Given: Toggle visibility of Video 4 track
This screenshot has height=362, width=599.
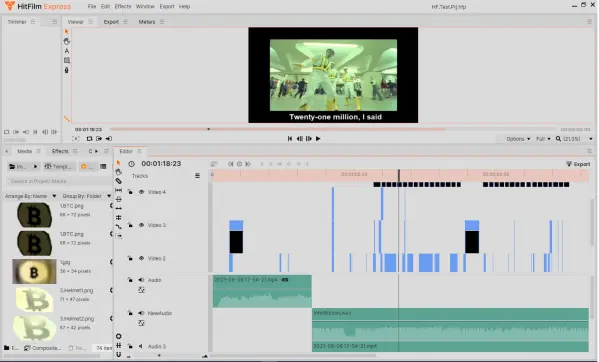Looking at the screenshot, I should click(x=141, y=192).
